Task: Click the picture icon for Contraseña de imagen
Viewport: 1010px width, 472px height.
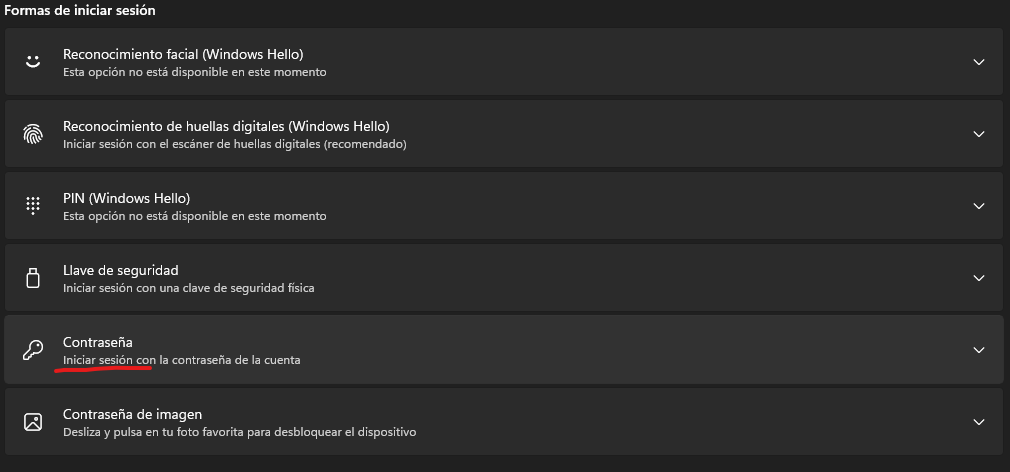Action: (x=33, y=422)
